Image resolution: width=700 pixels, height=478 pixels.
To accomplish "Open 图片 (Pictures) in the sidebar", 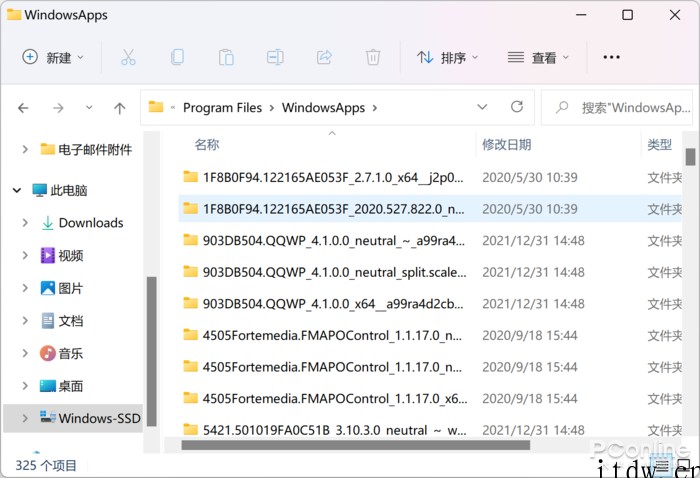I will [62, 288].
